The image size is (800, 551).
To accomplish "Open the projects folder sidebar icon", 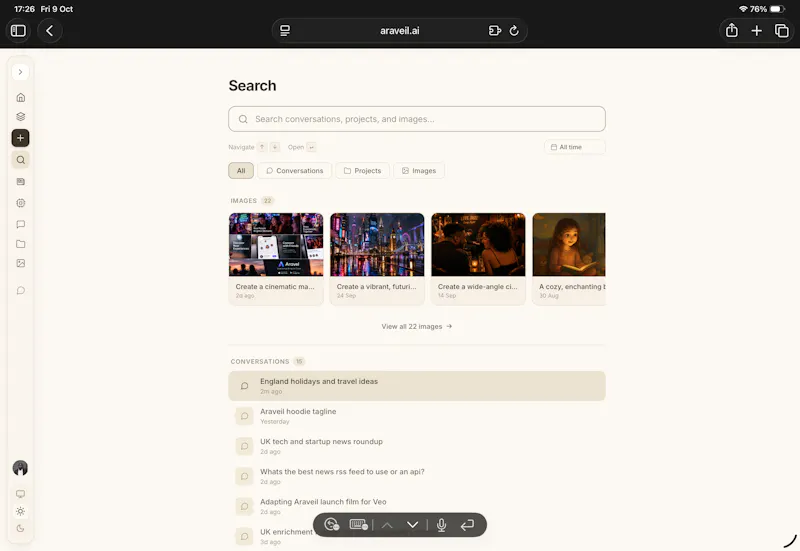I will [20, 244].
